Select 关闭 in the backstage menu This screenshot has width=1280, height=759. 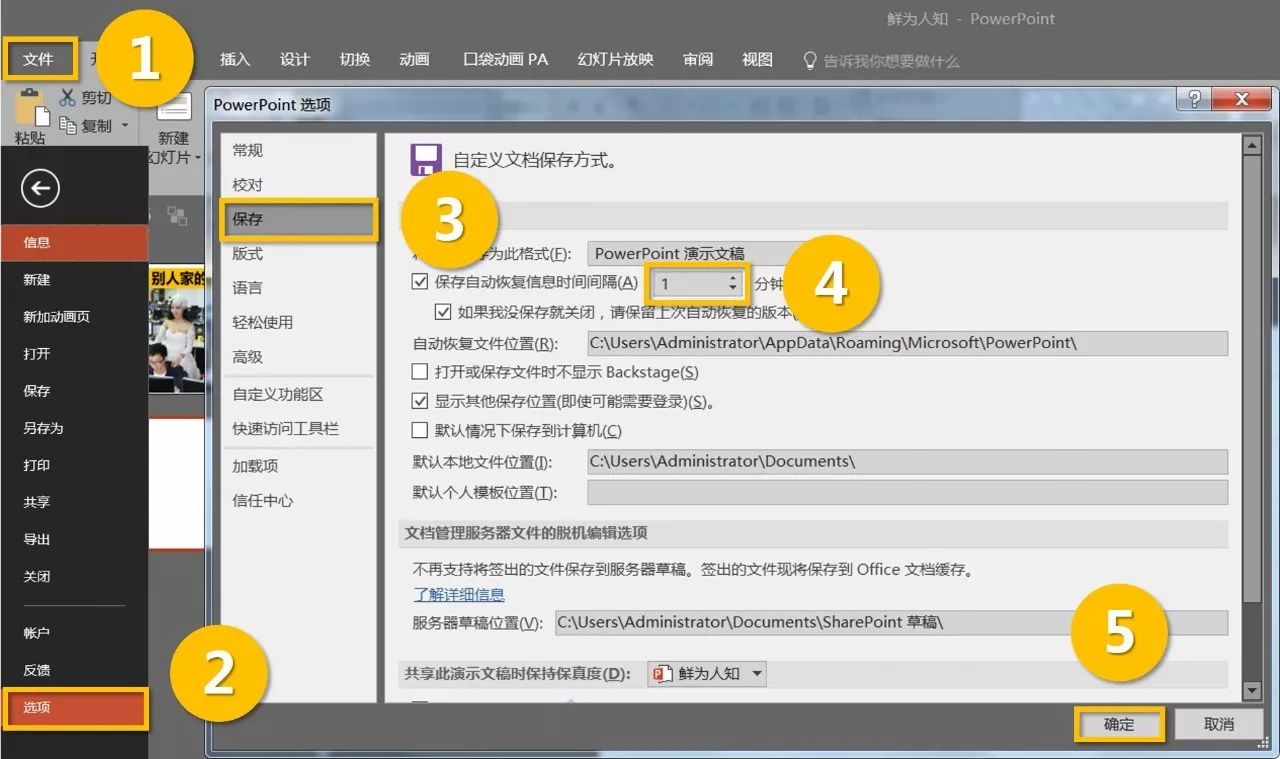click(x=74, y=577)
